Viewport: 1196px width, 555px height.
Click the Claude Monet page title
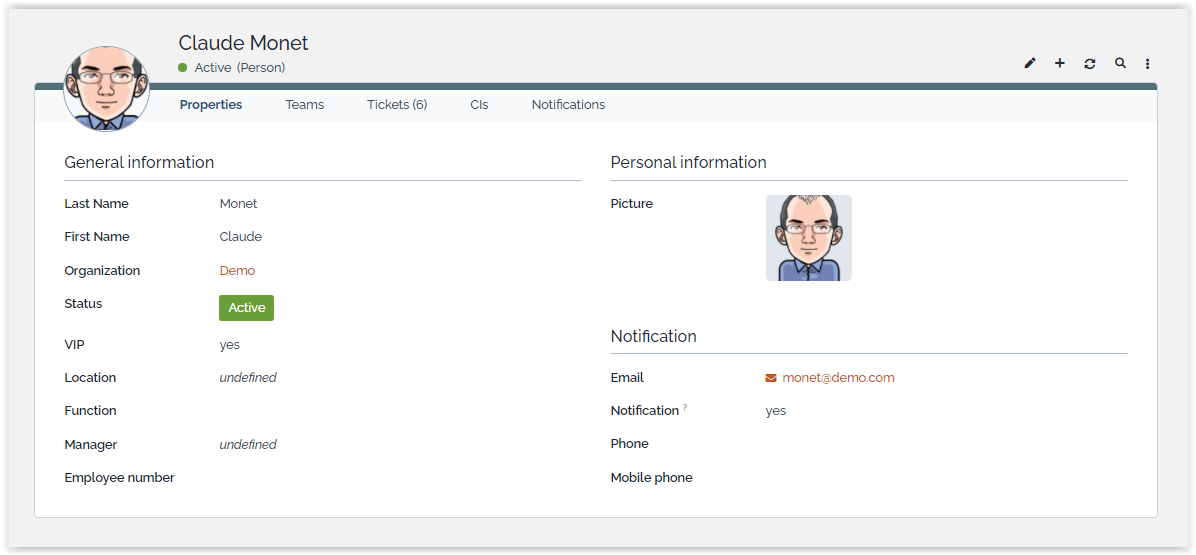243,43
